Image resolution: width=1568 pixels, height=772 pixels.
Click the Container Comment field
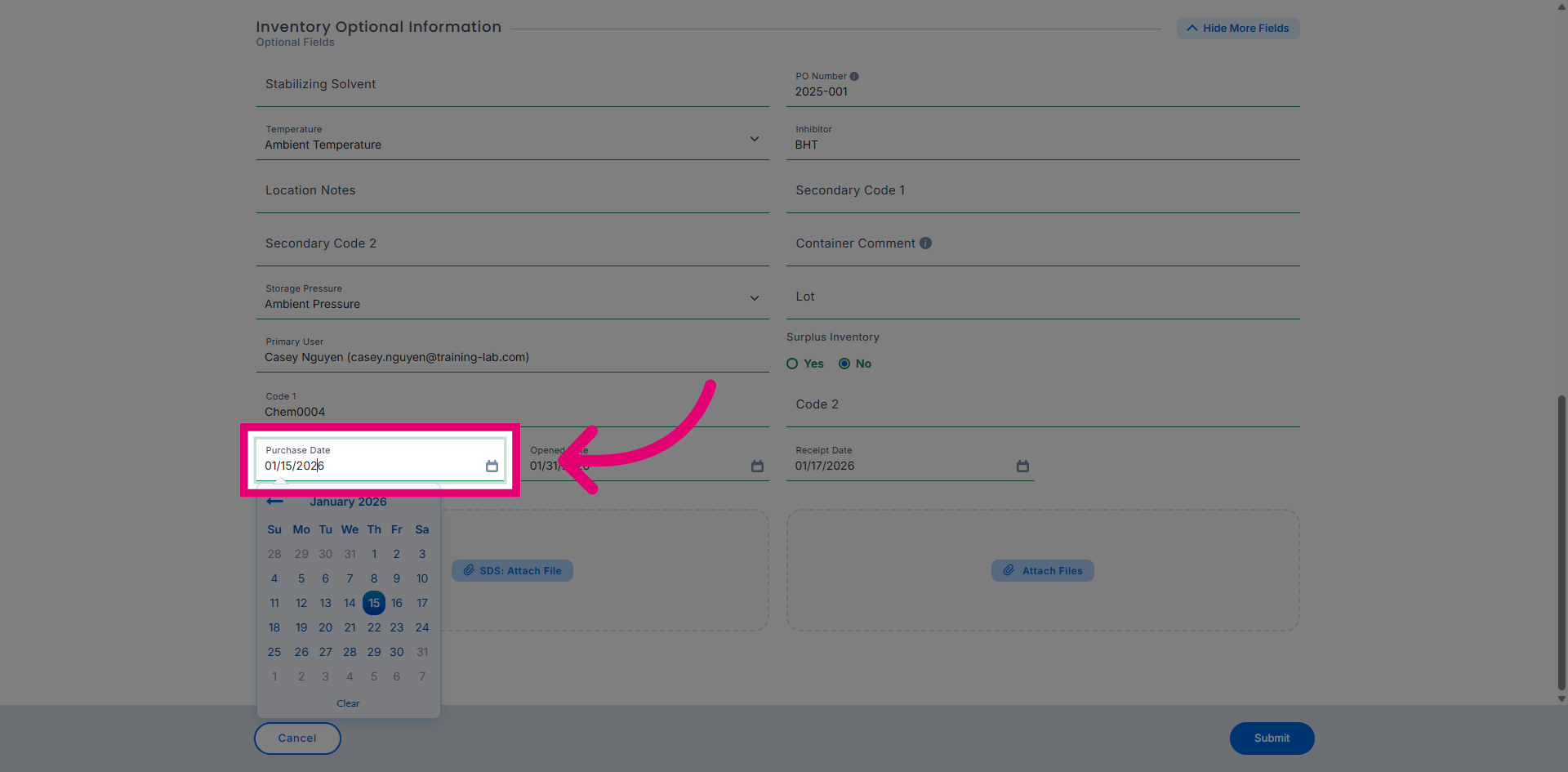pos(1043,243)
